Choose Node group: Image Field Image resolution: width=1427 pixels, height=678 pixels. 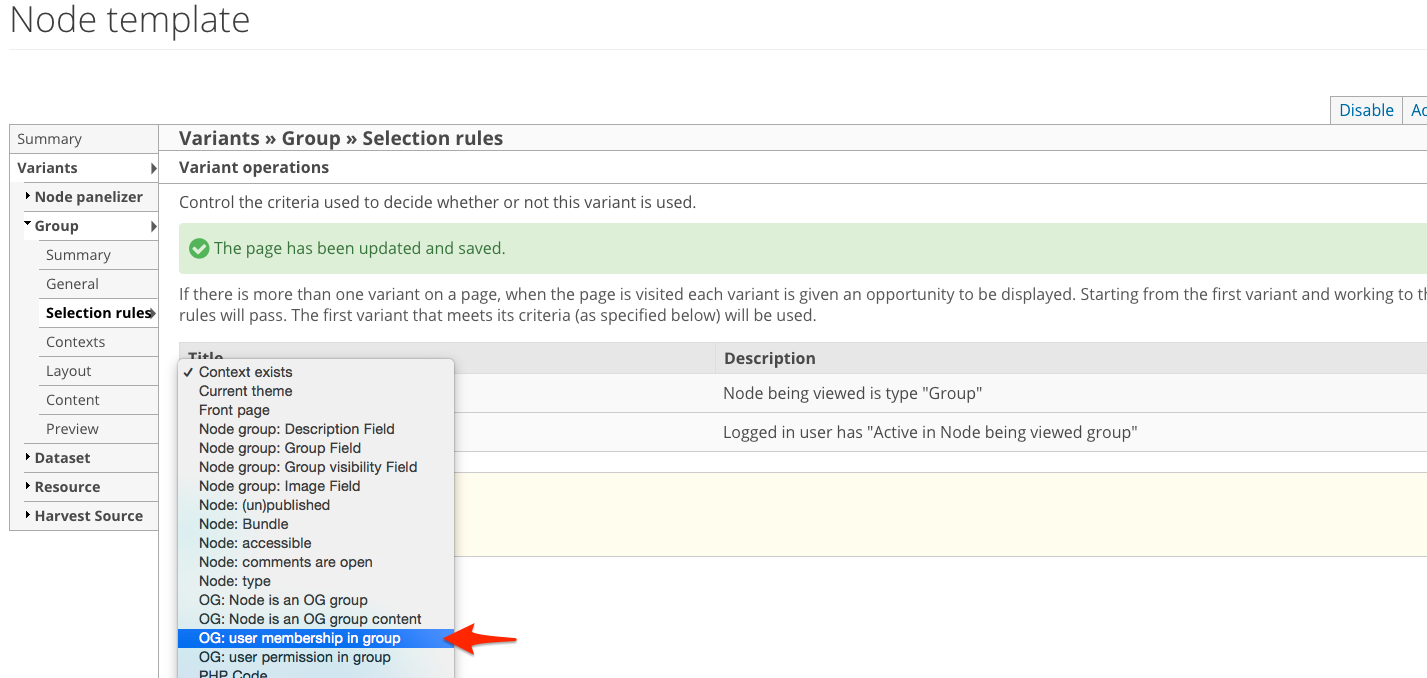316,486
